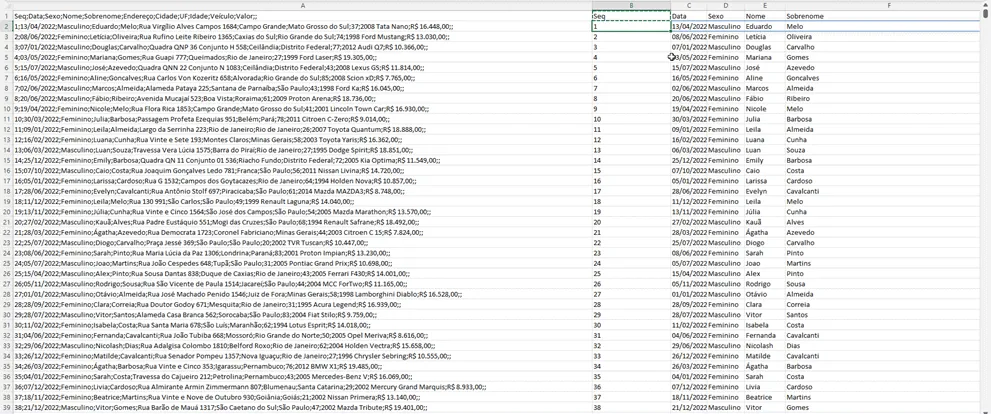The height and width of the screenshot is (415, 991).
Task: Click the Seq cell with value 12 in column B
Action: [631, 140]
